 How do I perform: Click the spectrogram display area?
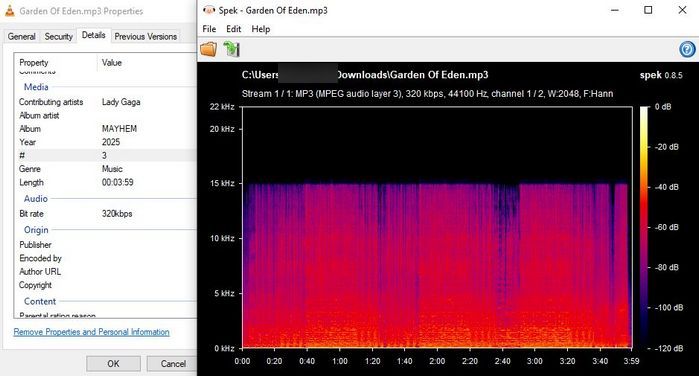click(x=437, y=227)
